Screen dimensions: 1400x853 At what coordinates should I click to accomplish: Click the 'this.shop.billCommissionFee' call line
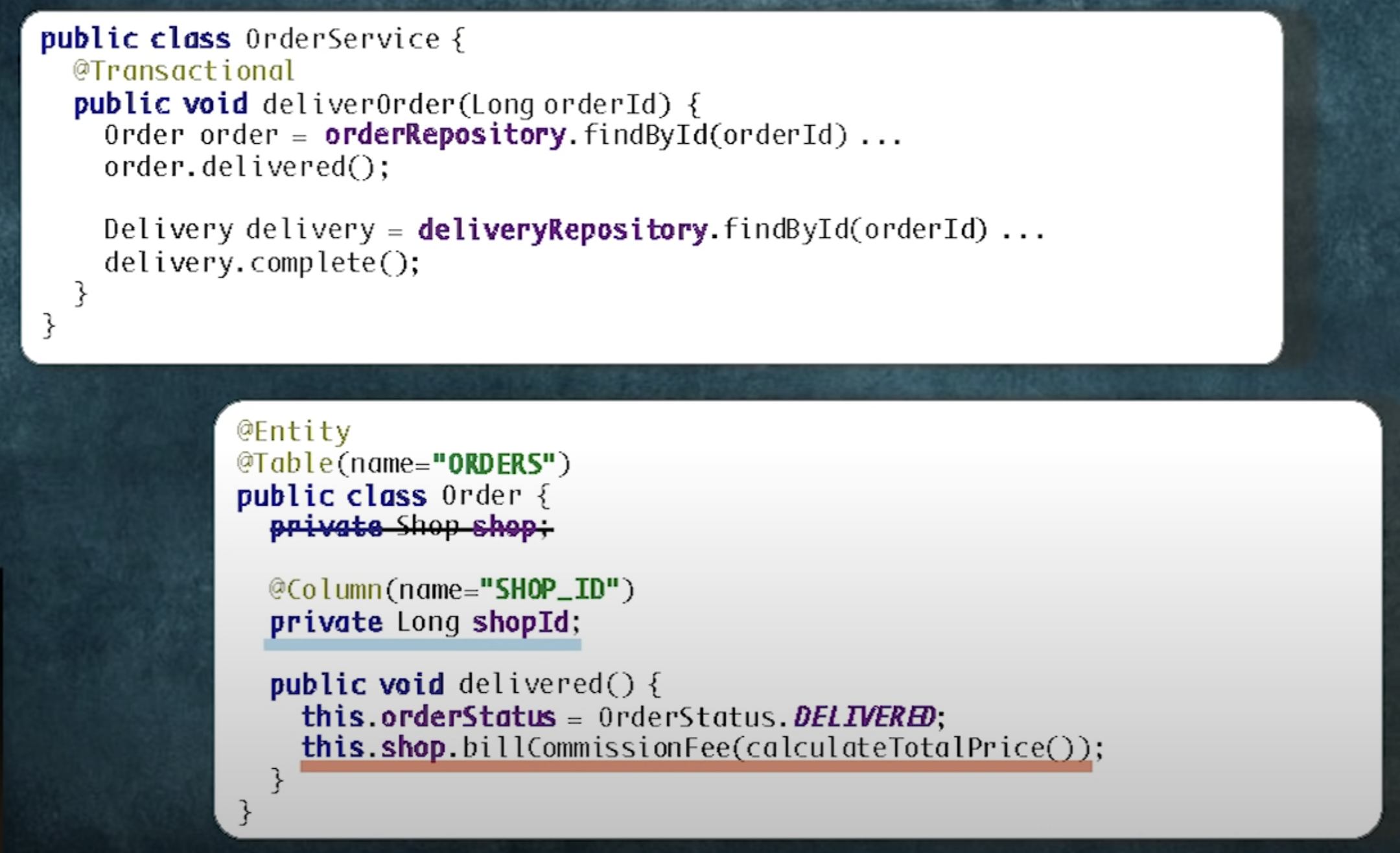point(702,748)
